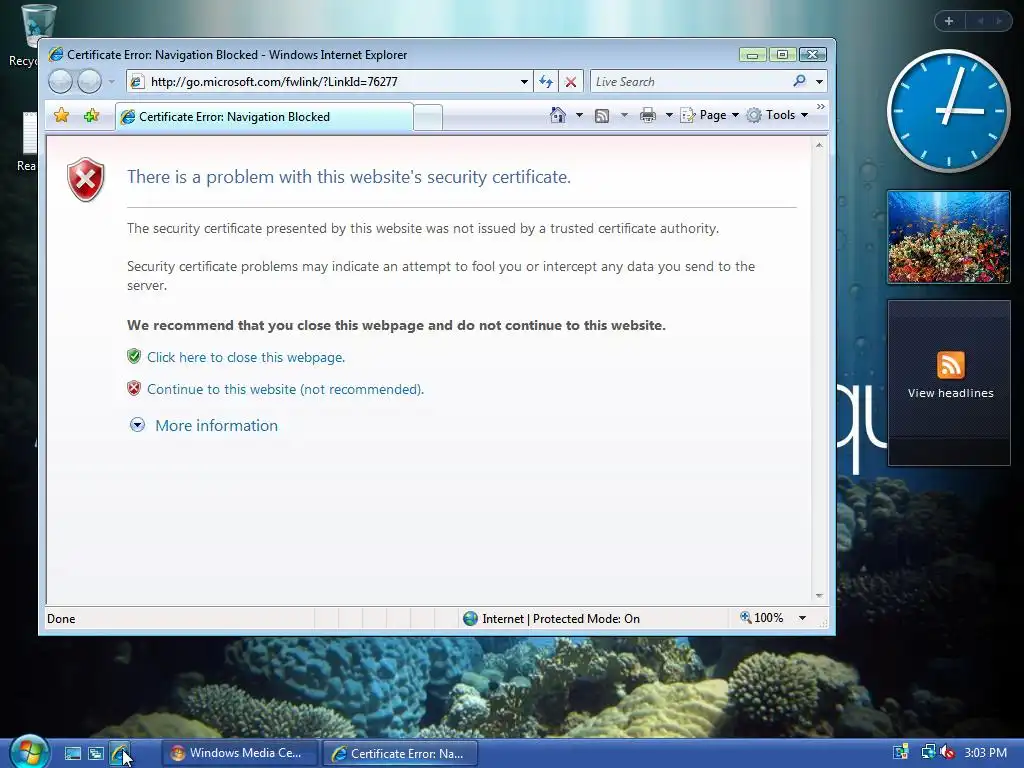
Task: Select the Certificate Error: Navigation Blocked tab
Action: pyautogui.click(x=264, y=117)
